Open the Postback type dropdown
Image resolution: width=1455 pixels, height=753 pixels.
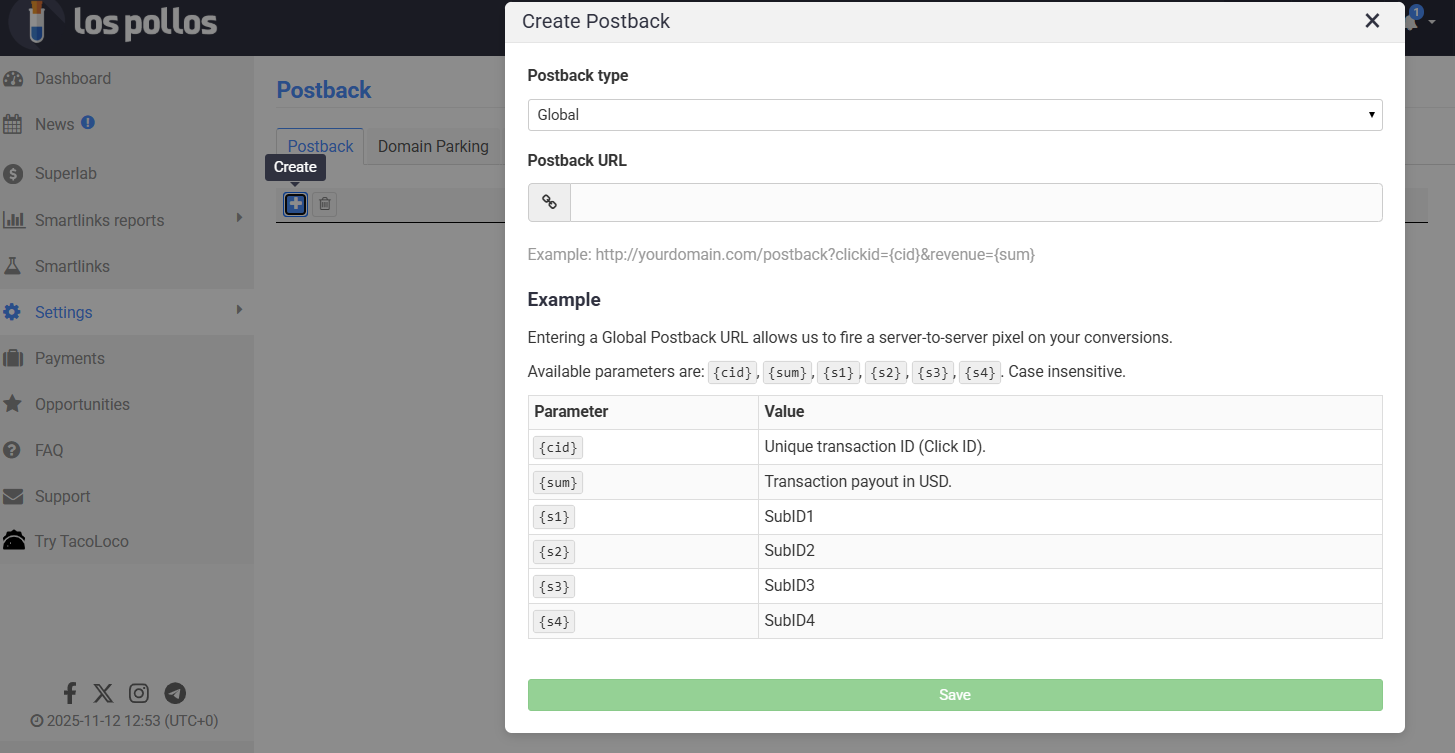pos(954,115)
